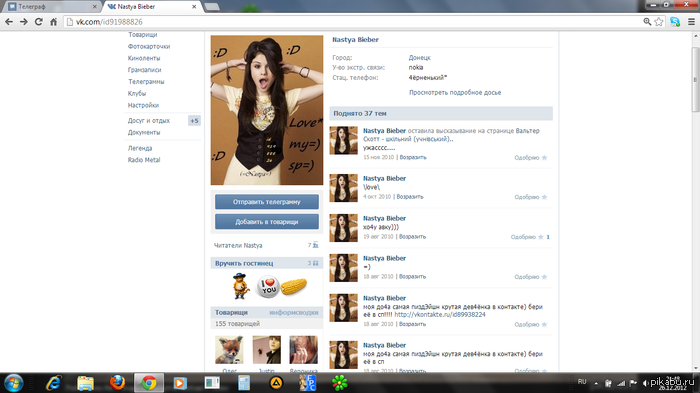Bookmark this page with the star icon
The width and height of the screenshot is (700, 393).
[658, 21]
